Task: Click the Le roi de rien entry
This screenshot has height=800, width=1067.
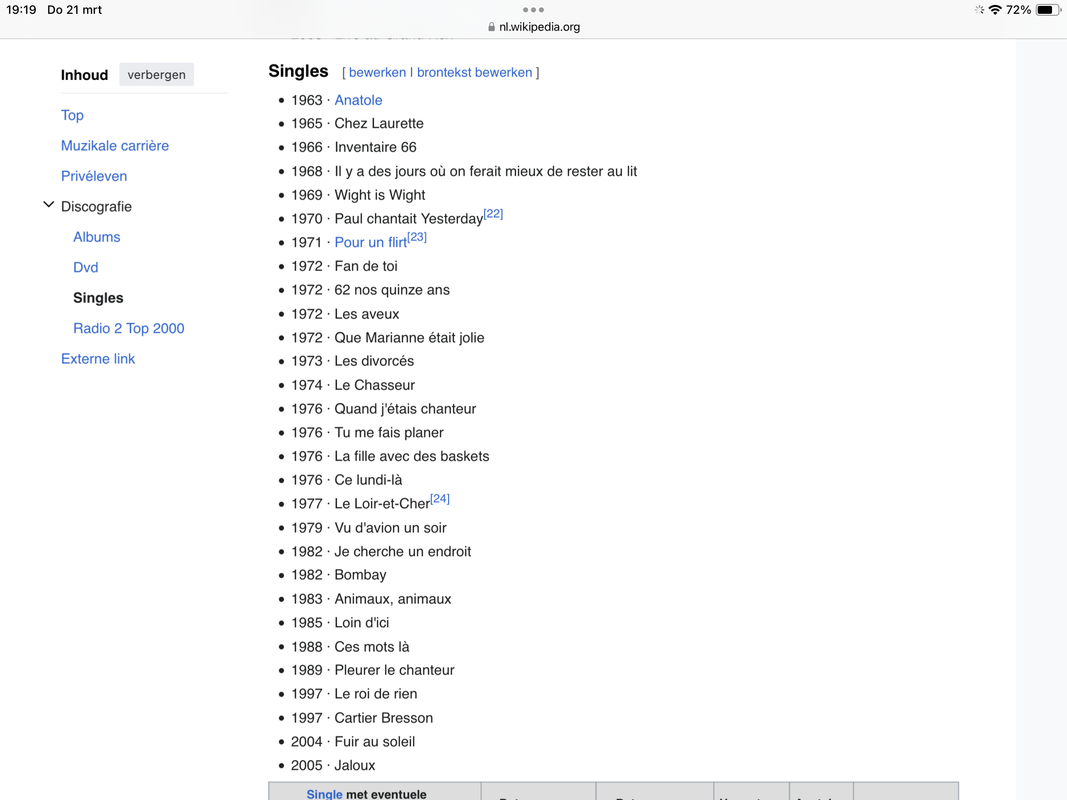Action: (x=376, y=695)
